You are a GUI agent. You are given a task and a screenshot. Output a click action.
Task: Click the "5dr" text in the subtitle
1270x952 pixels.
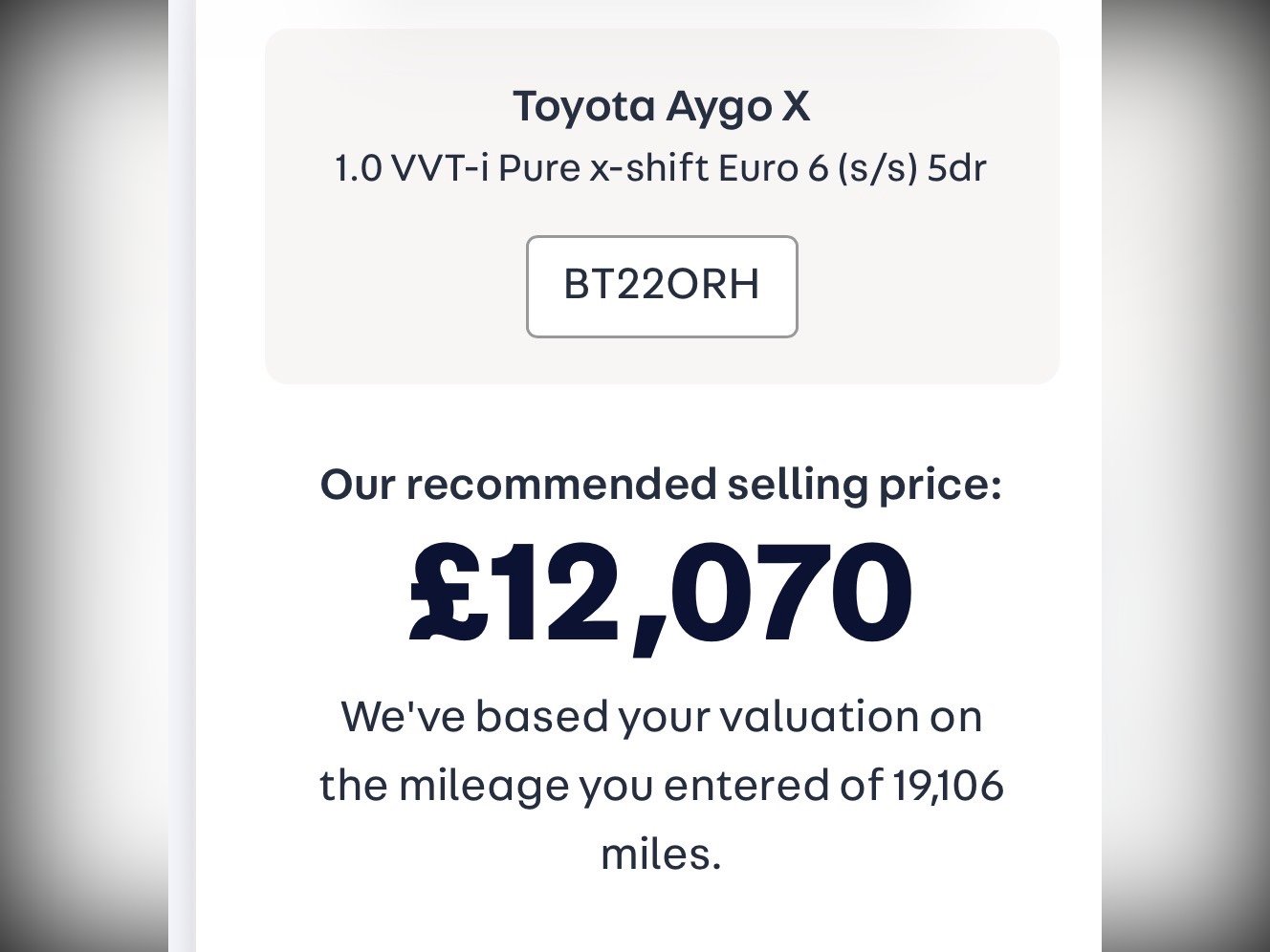click(957, 169)
